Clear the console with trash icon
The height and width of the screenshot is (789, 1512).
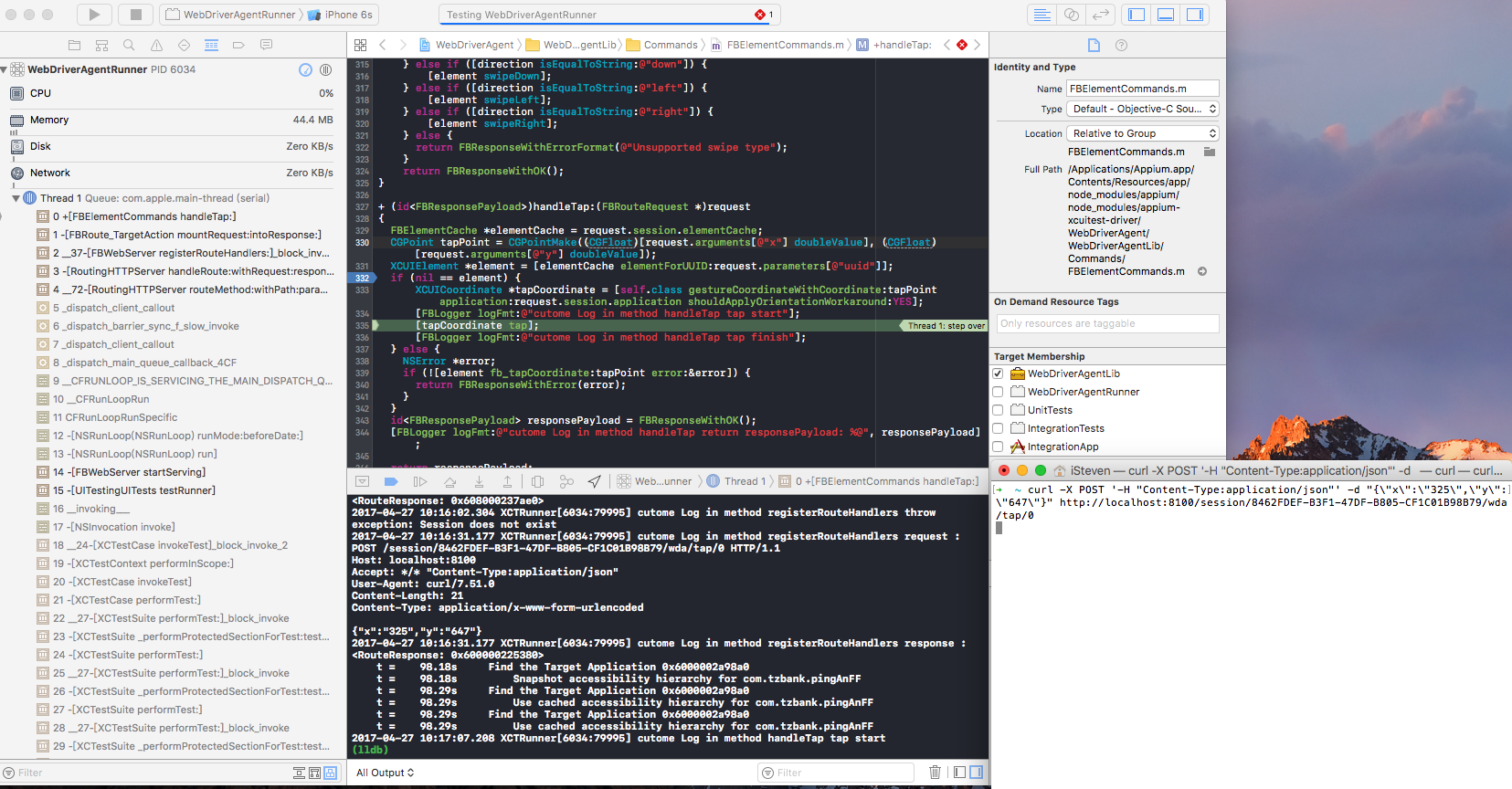coord(935,773)
